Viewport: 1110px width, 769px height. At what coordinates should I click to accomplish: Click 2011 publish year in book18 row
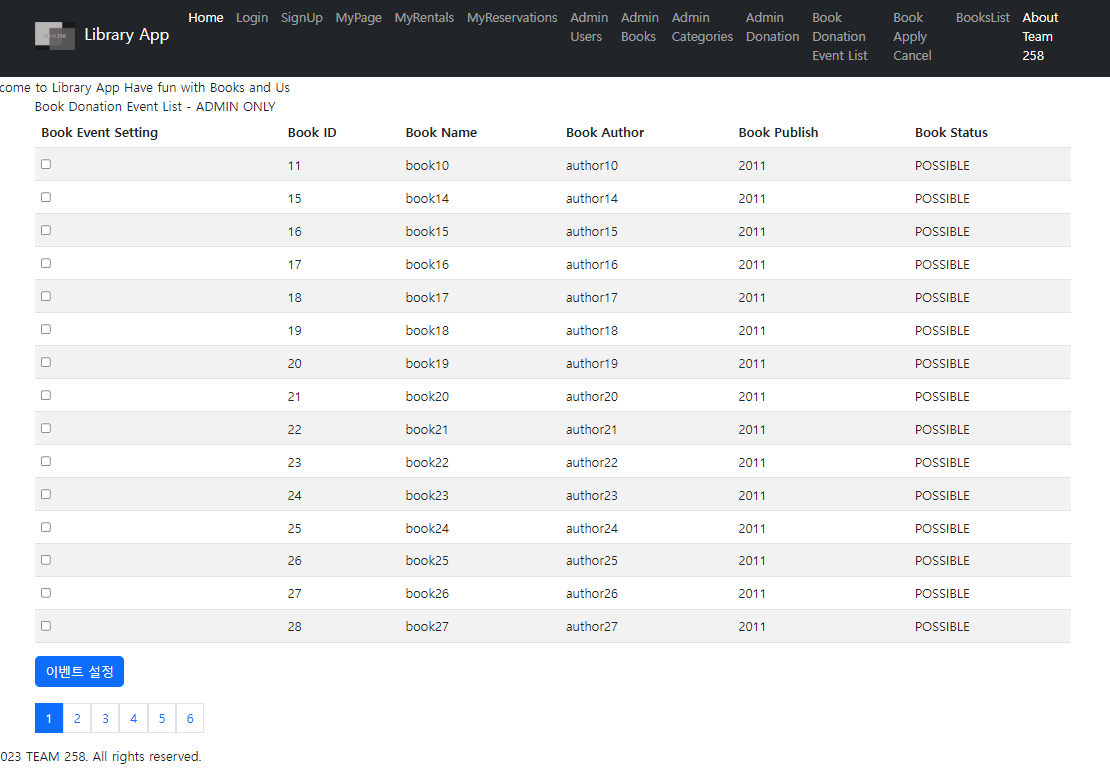pos(752,331)
